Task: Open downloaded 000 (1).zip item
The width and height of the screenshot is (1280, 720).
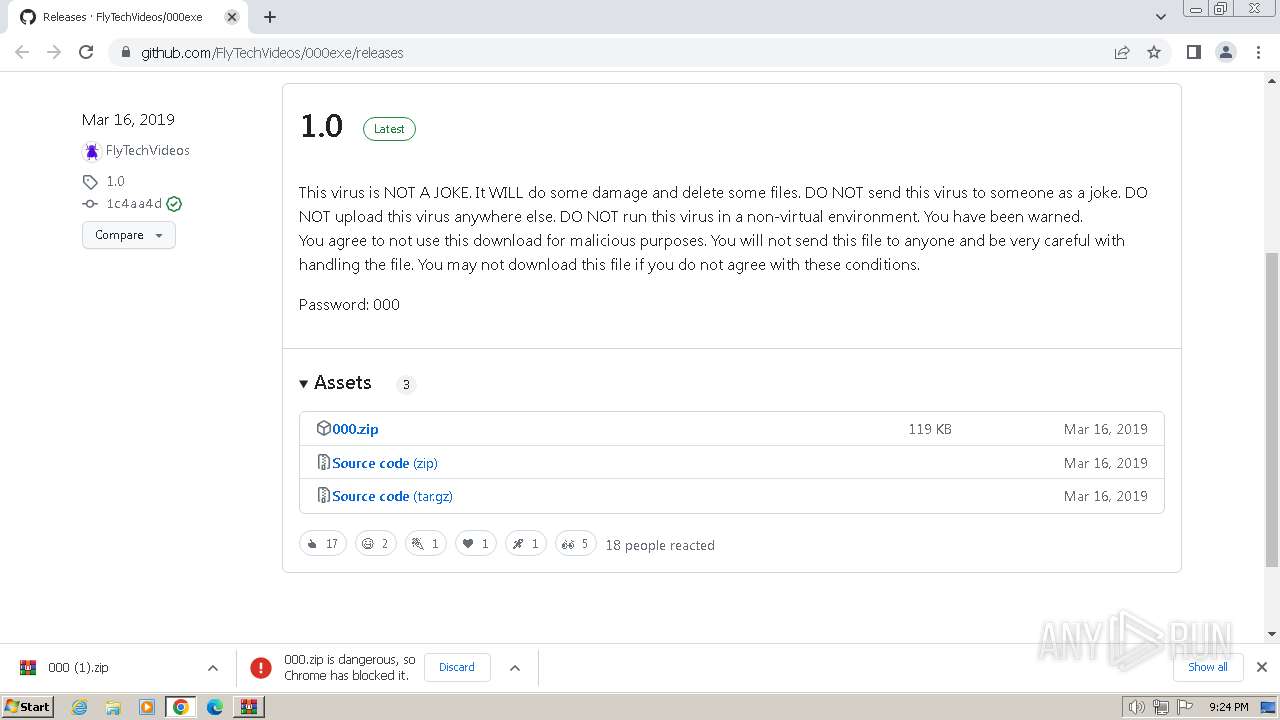Action: (78, 667)
